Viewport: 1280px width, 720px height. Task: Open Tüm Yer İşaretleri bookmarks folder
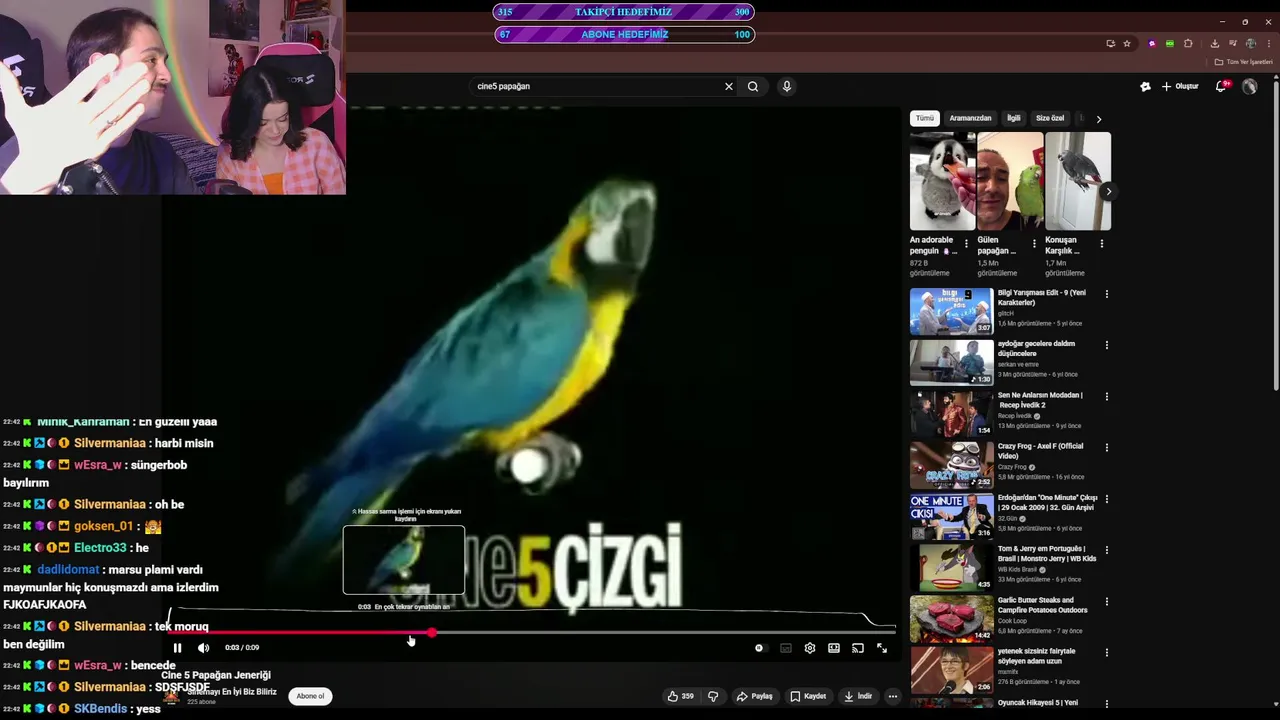point(1243,62)
